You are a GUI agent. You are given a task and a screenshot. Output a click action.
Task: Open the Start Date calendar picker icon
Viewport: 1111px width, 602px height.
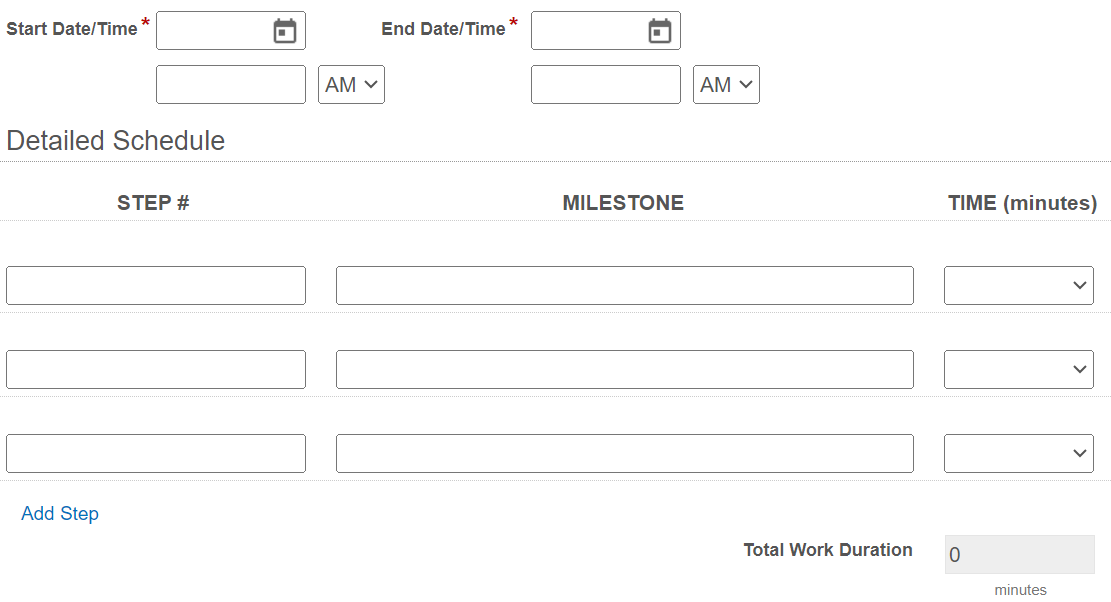[285, 30]
